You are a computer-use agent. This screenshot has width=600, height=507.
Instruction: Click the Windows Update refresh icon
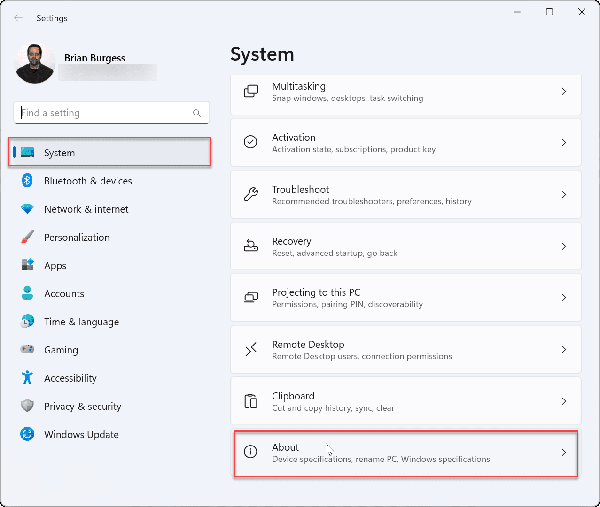pyautogui.click(x=27, y=434)
